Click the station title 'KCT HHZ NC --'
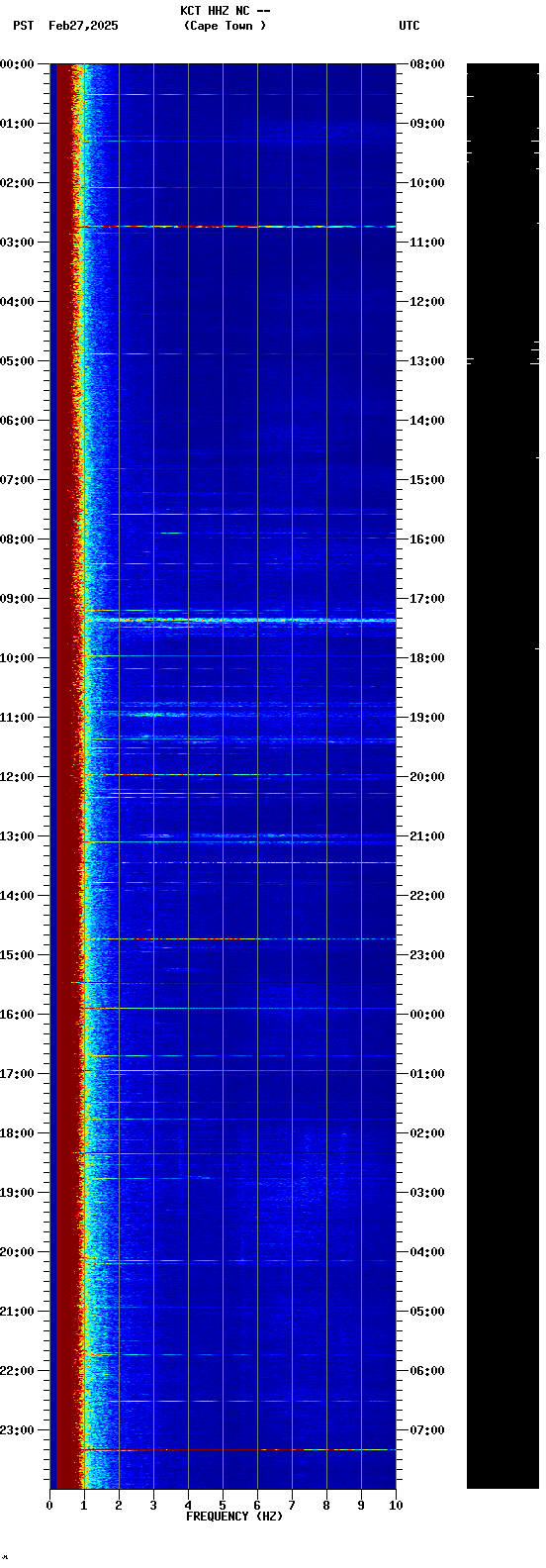This screenshot has height=1568, width=546. (x=225, y=11)
